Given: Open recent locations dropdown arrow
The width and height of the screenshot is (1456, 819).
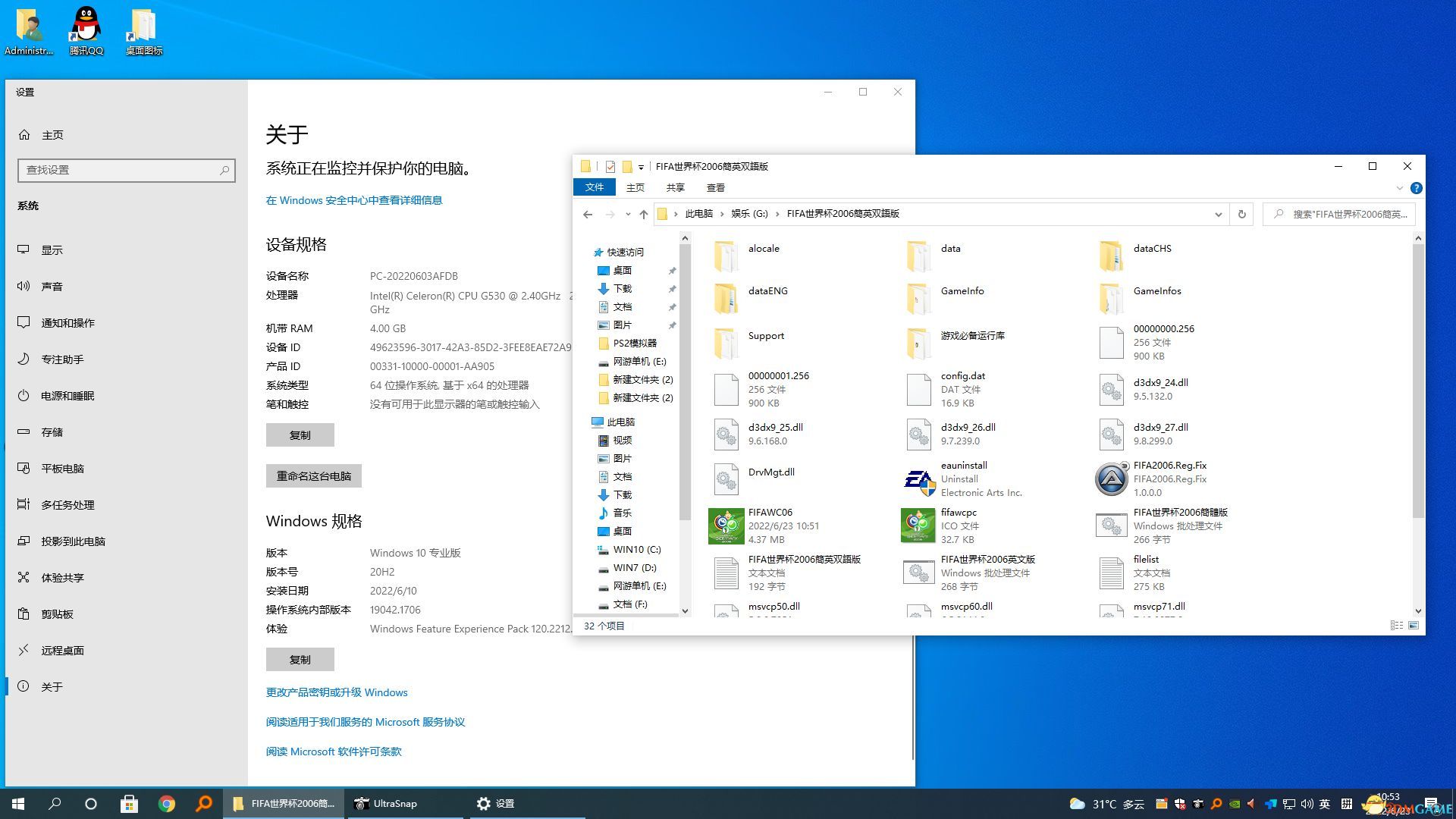Looking at the screenshot, I should (x=628, y=215).
